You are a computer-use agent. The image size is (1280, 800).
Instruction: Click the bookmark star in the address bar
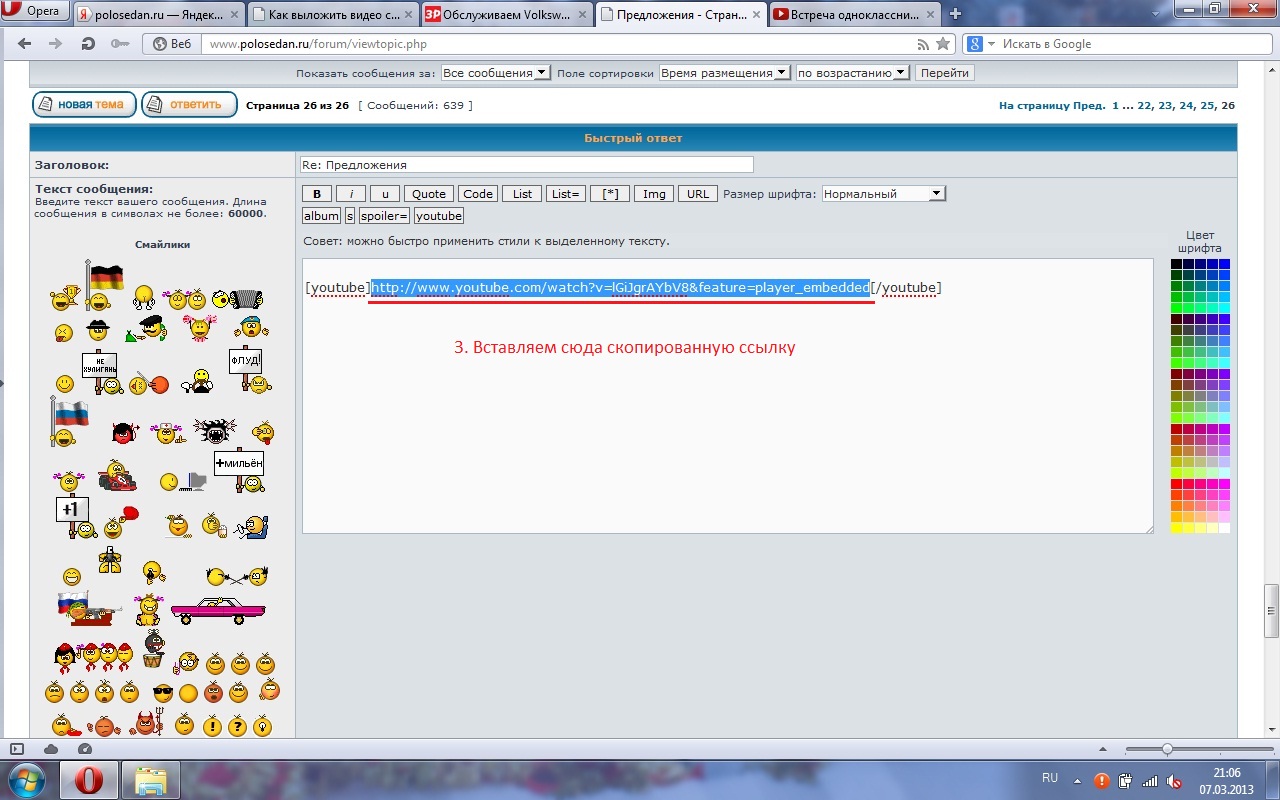(x=942, y=44)
